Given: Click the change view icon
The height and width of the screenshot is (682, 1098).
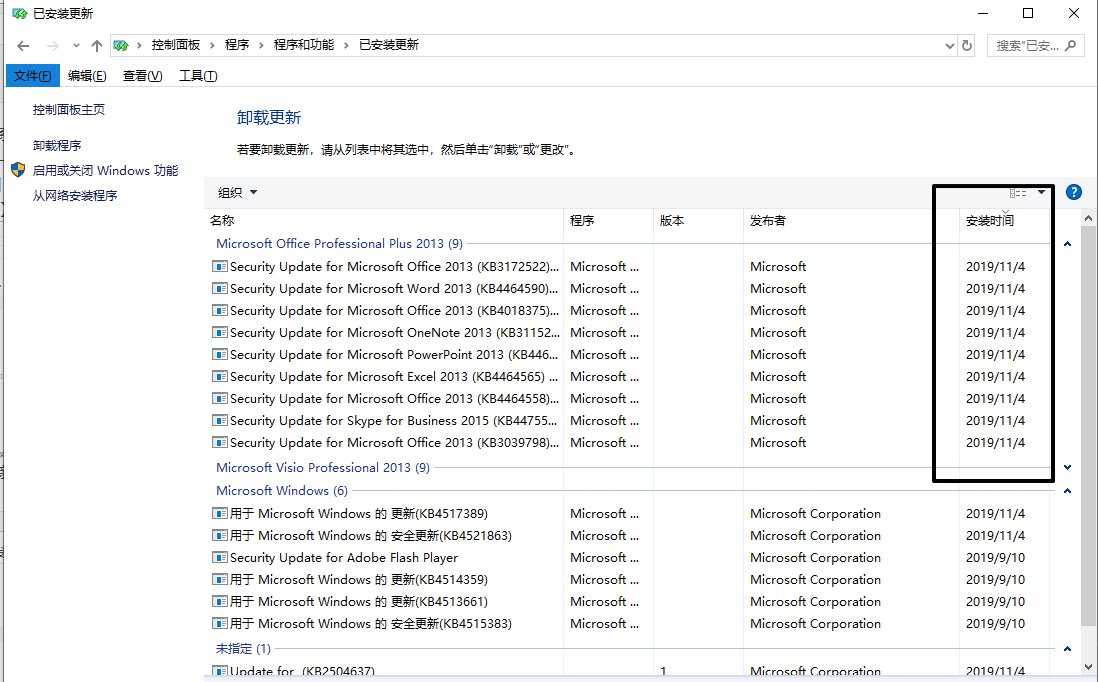Looking at the screenshot, I should (x=1017, y=193).
